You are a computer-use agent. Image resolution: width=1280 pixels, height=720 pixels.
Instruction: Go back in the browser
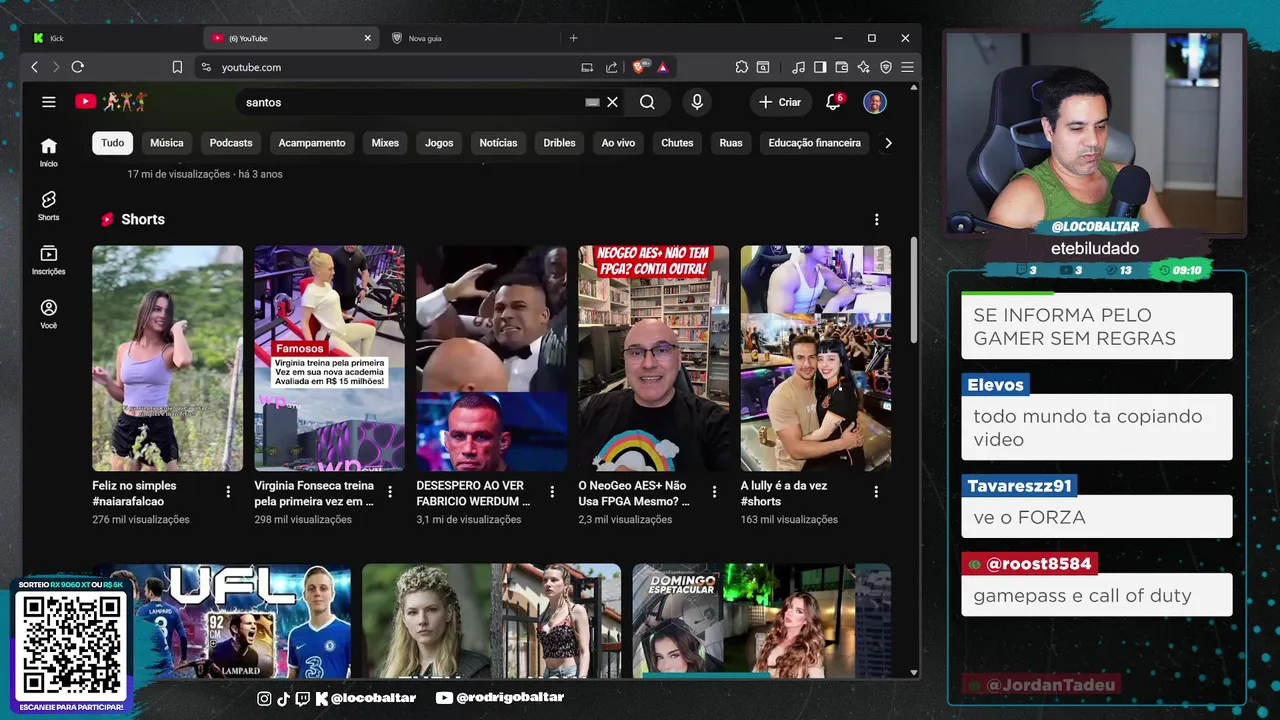[x=34, y=67]
